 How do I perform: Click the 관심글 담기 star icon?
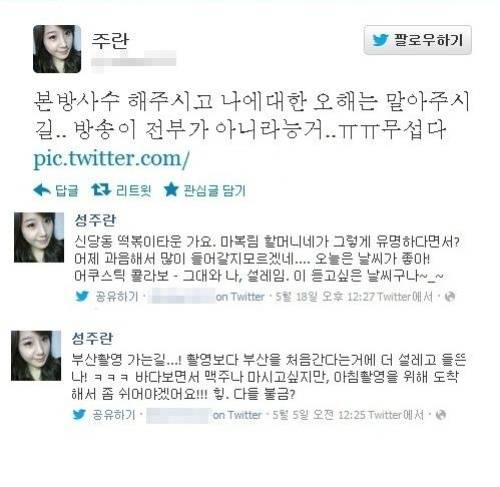(171, 190)
